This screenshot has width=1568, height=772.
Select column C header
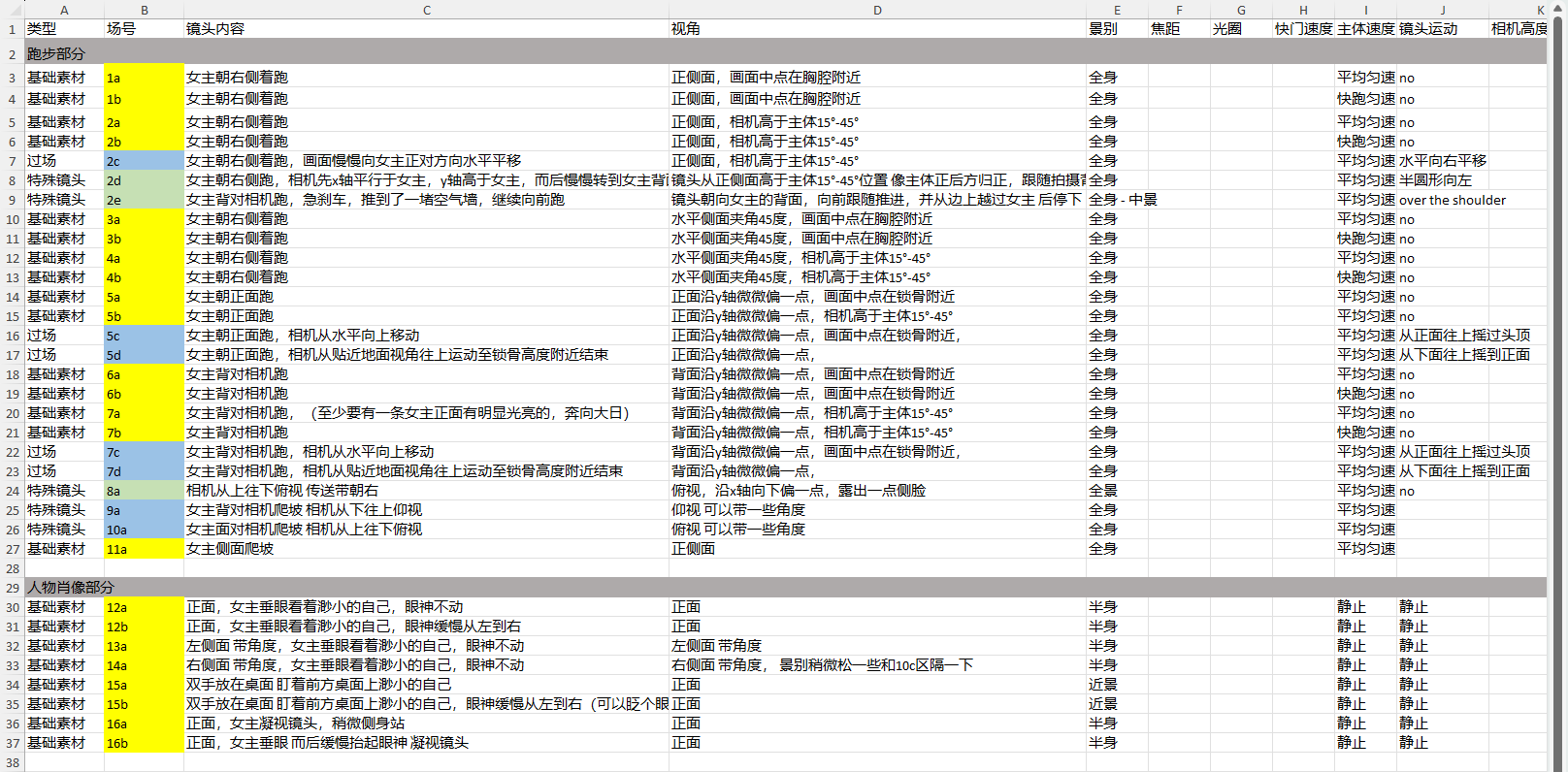pyautogui.click(x=426, y=10)
